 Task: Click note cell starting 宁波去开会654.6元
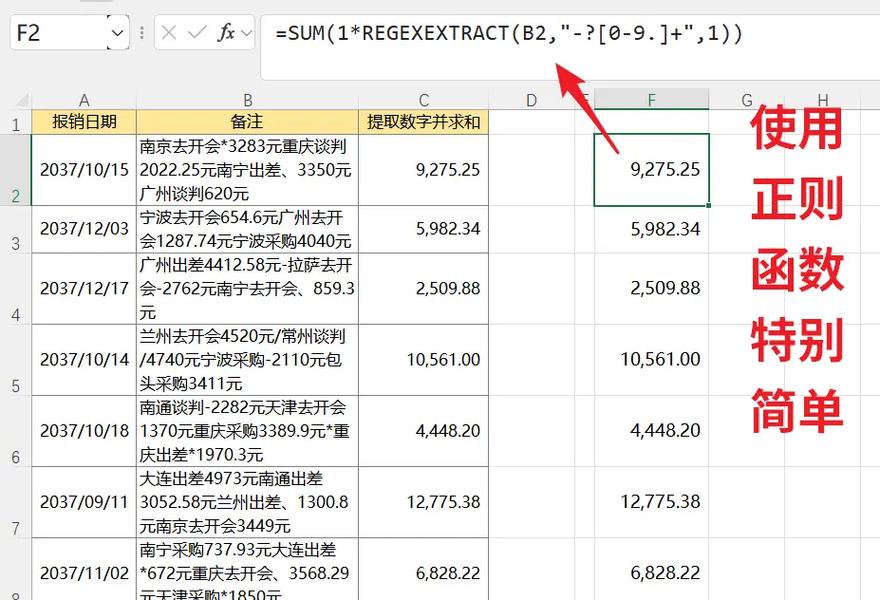coord(248,229)
